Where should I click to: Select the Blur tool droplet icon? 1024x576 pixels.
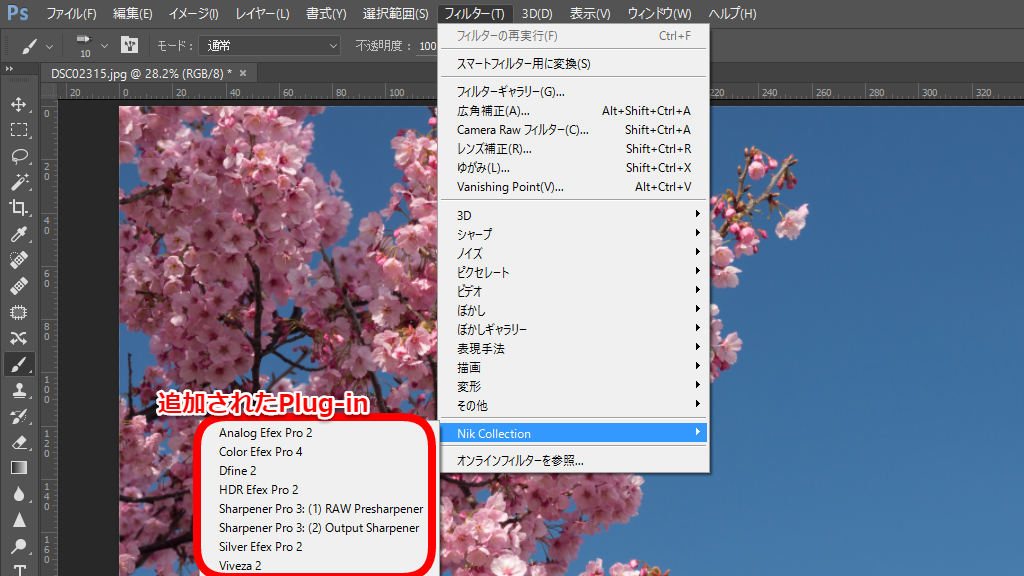19,494
